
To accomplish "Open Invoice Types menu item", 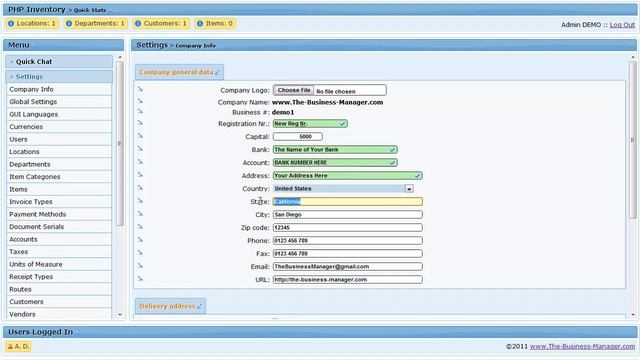I will (59, 202).
